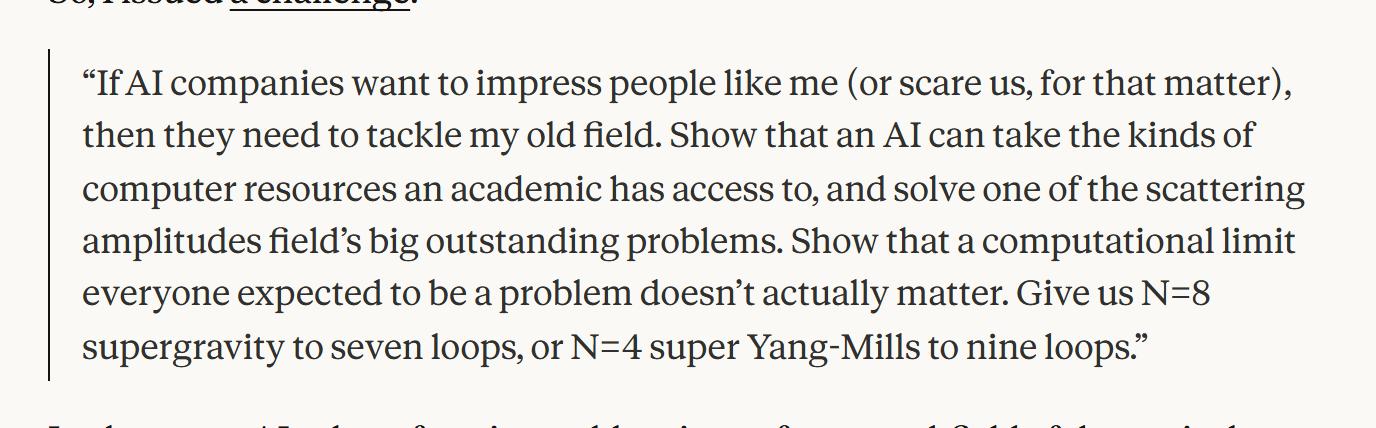Click the words "computational limit"
Screen dimensions: 1376x428
(x=1139, y=242)
